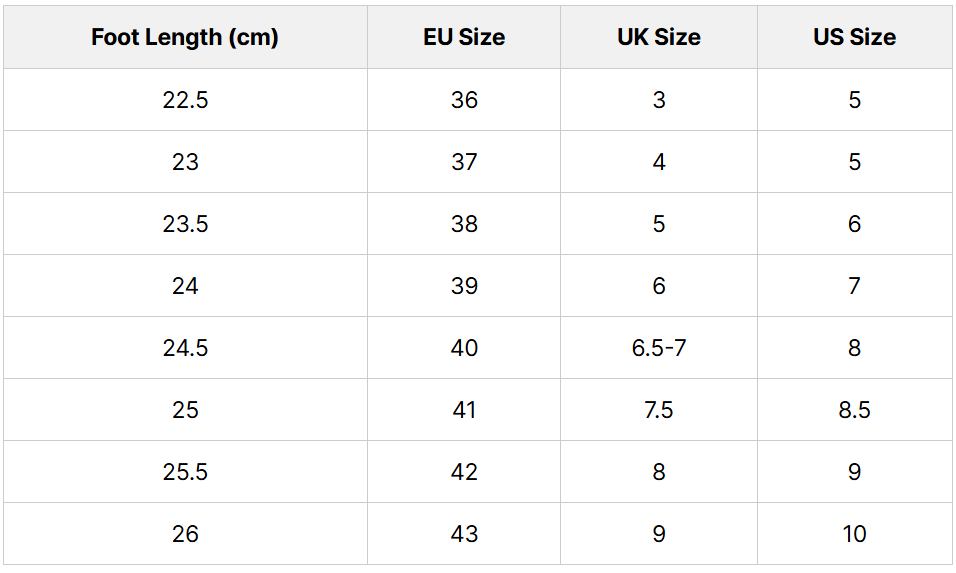Select the US size 8.5 cell
The image size is (956, 573).
click(855, 410)
